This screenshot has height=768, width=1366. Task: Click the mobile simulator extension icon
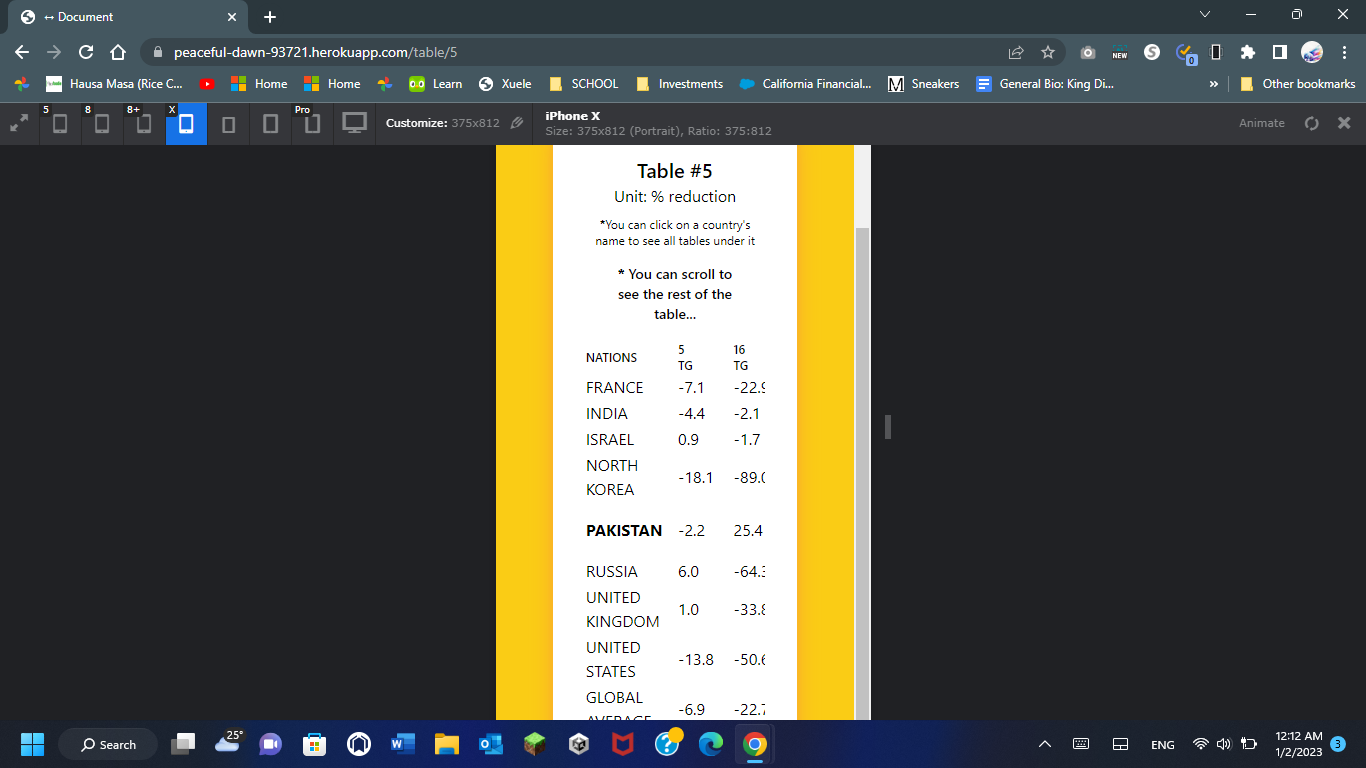point(1216,52)
